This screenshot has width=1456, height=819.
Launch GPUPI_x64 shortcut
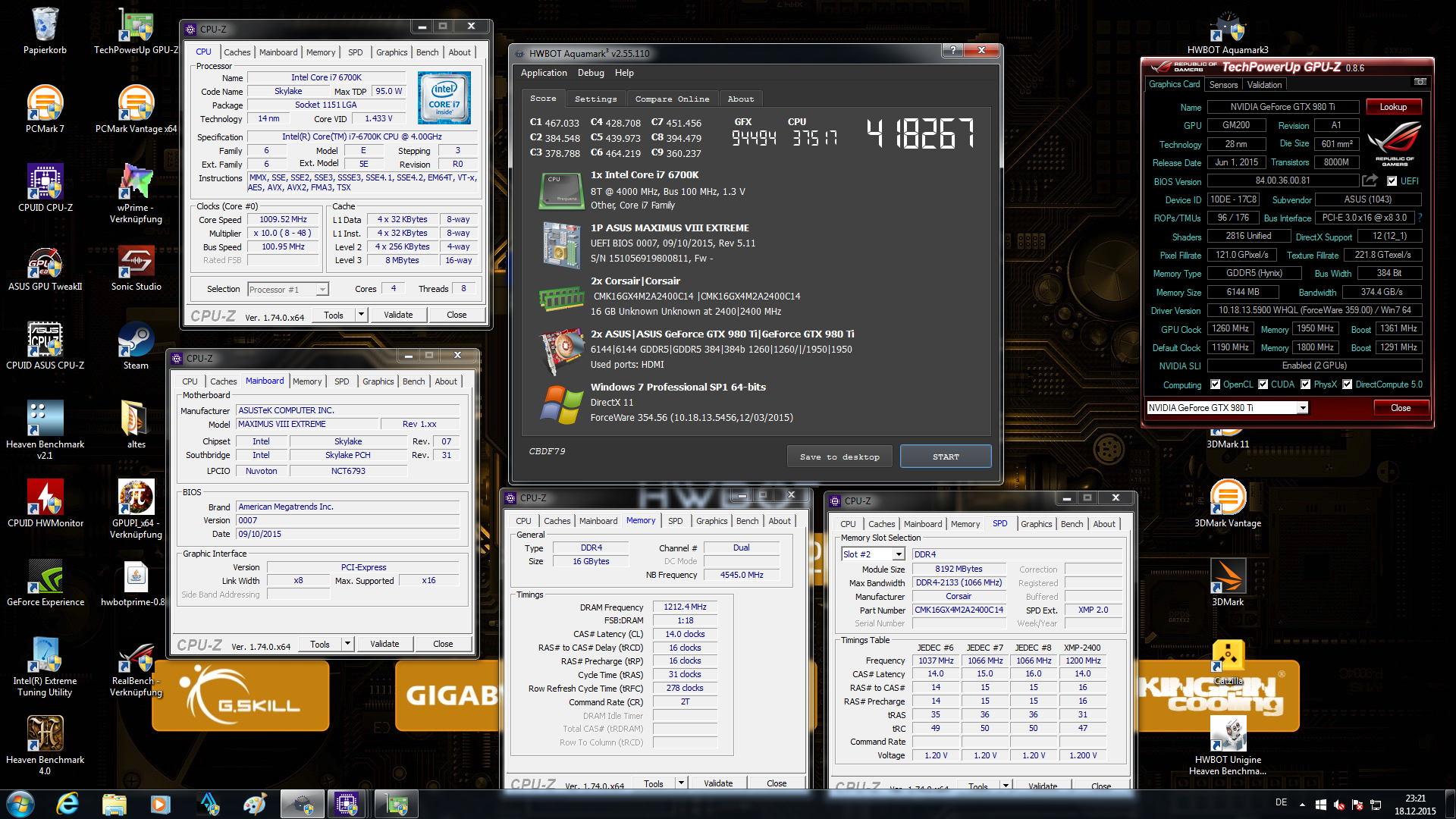(136, 509)
